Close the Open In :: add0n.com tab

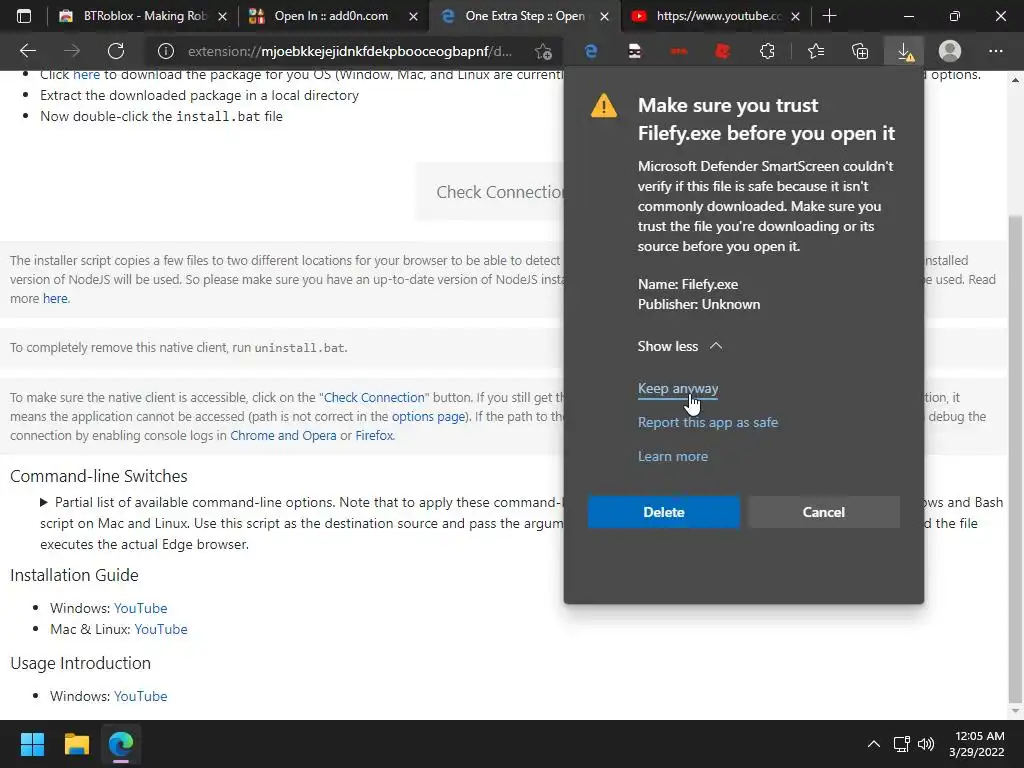click(x=413, y=16)
